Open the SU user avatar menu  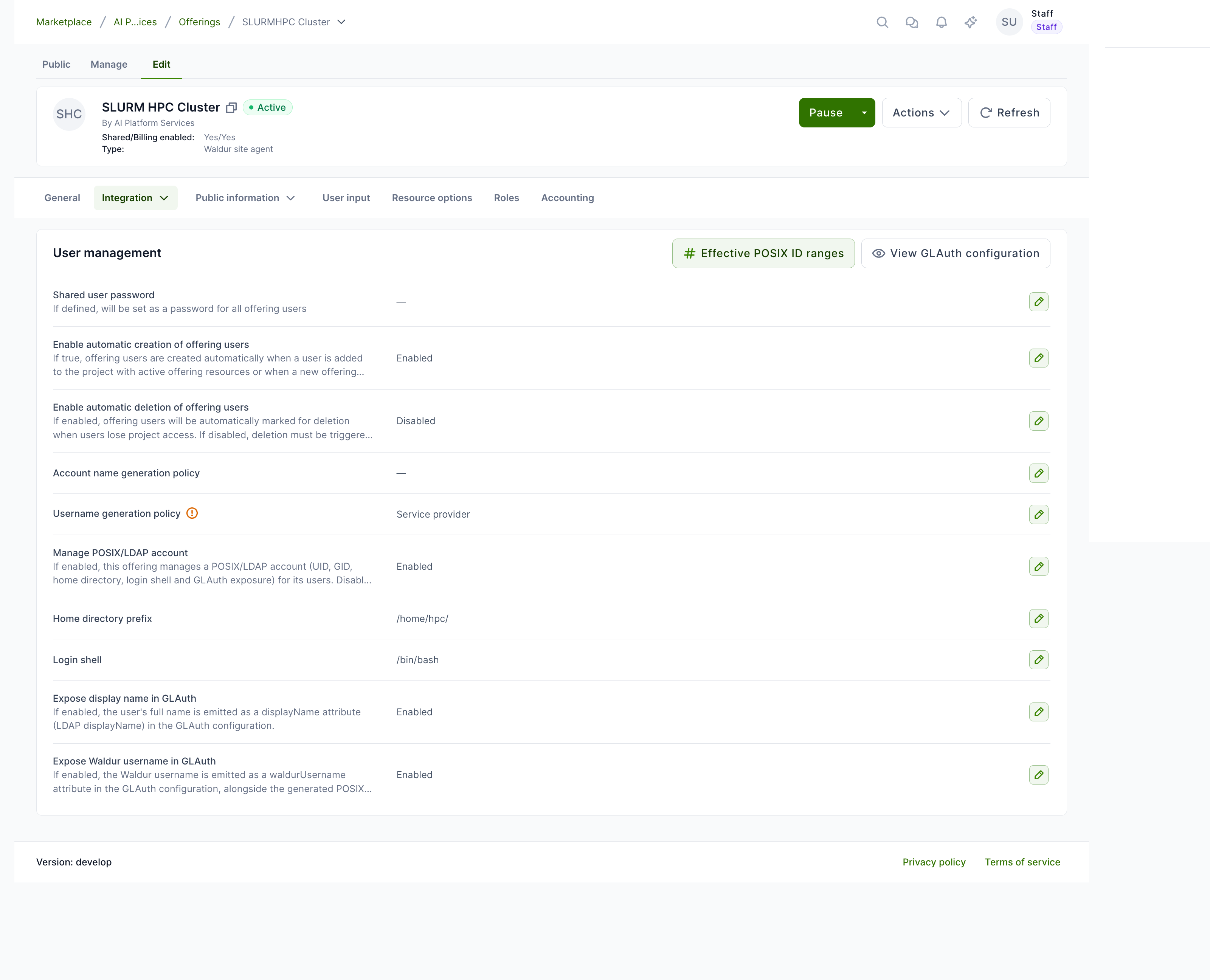(x=1009, y=22)
